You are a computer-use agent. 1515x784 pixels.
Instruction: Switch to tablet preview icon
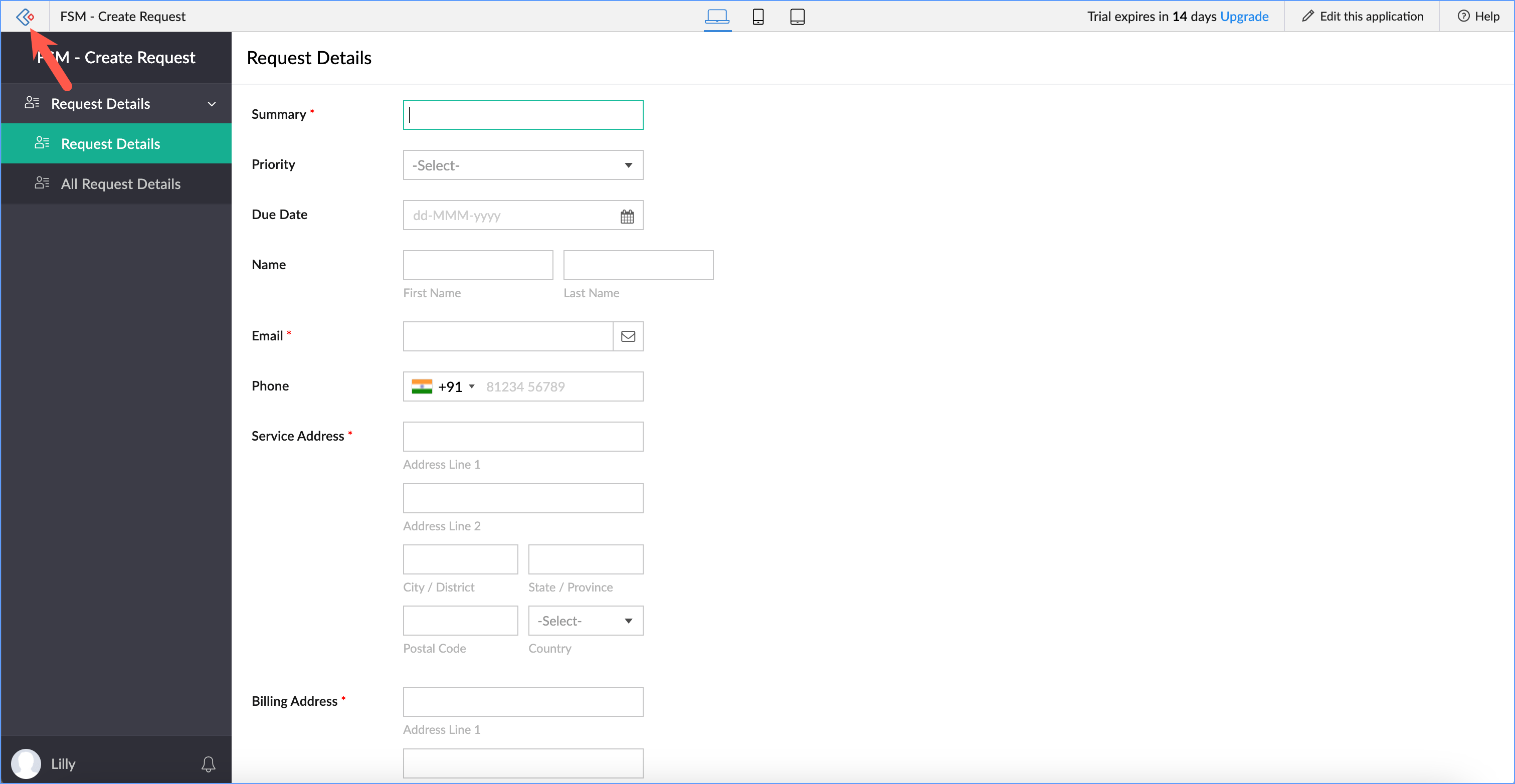pos(797,17)
